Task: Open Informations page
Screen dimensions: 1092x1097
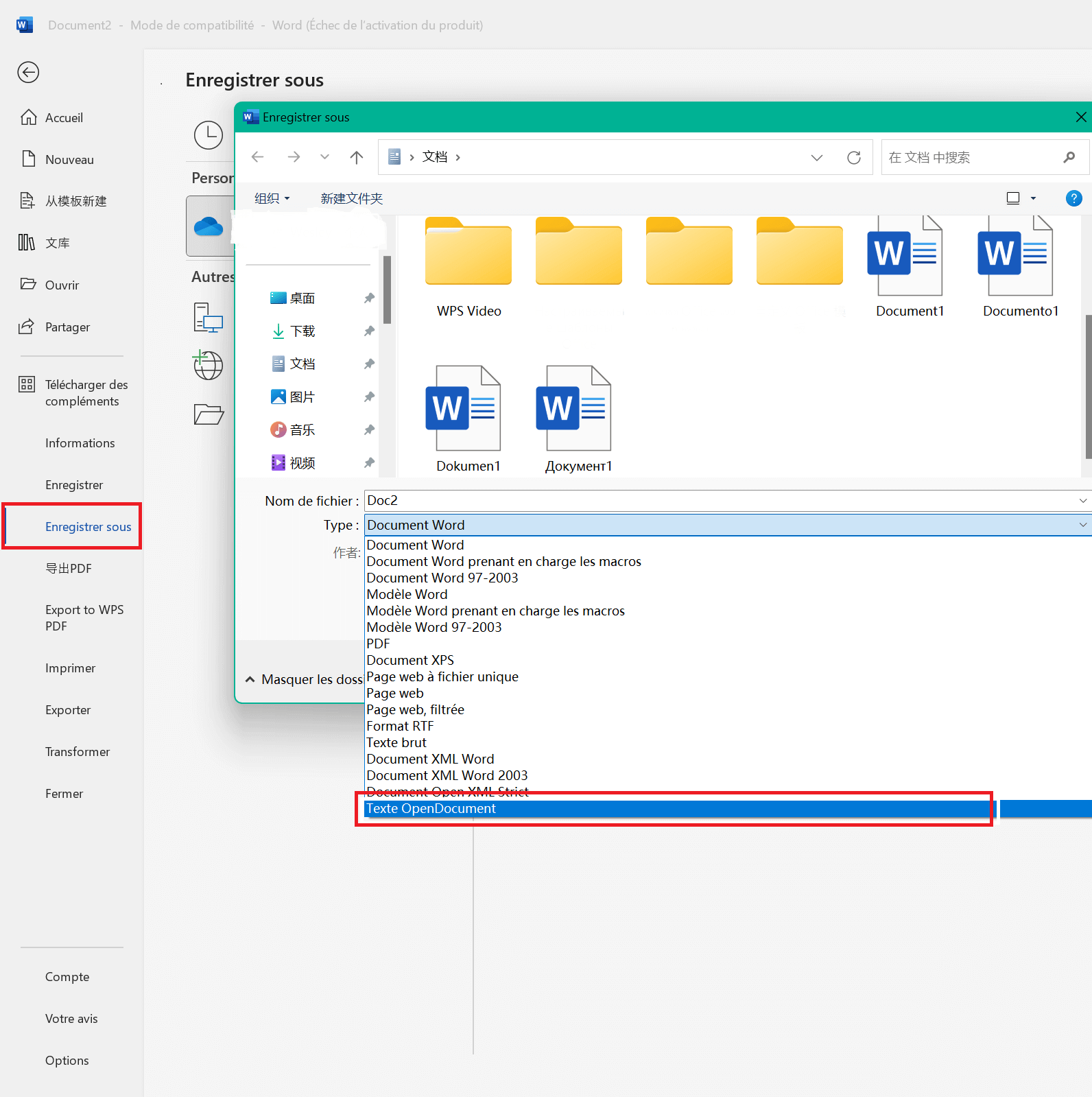Action: click(80, 443)
